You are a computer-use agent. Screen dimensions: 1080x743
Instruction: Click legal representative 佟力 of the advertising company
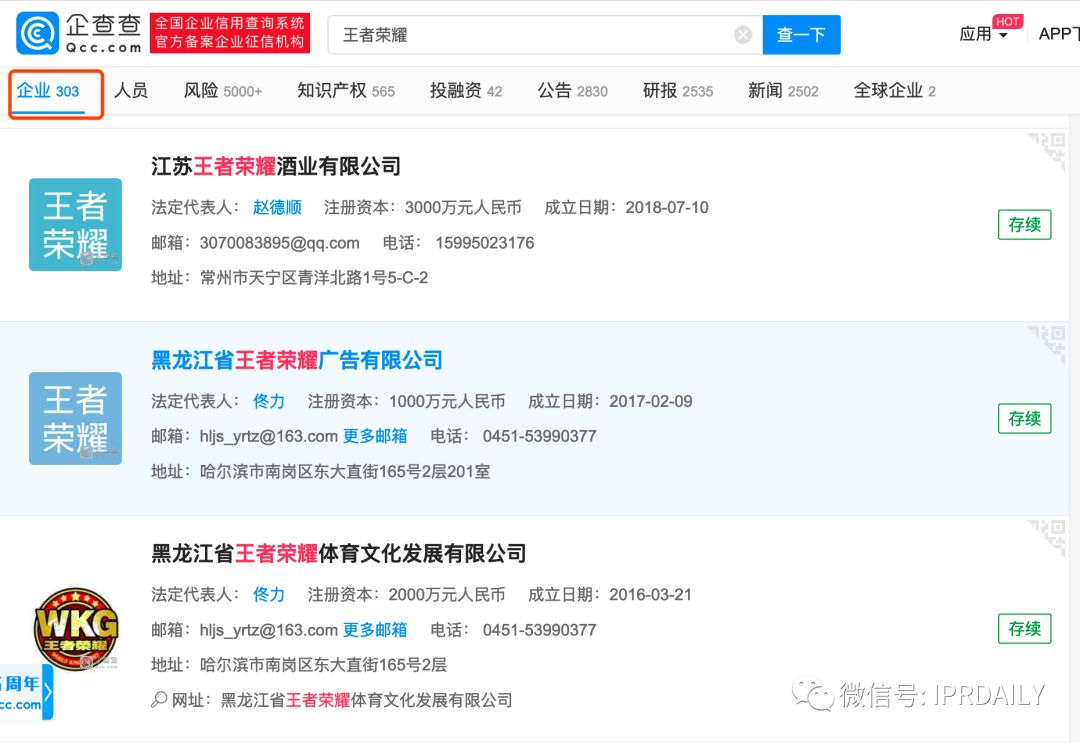pyautogui.click(x=269, y=401)
